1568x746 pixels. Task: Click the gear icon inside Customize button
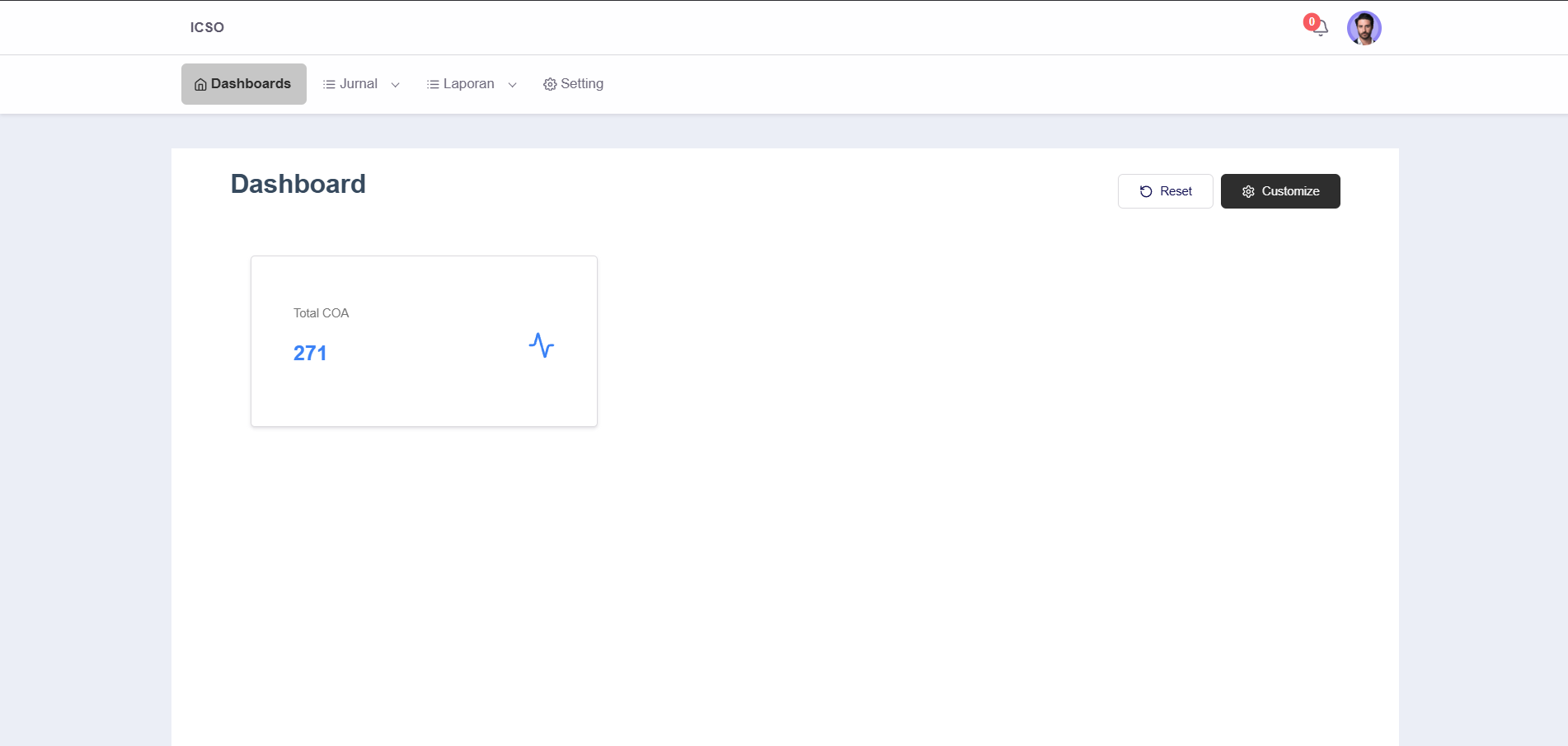(1248, 191)
